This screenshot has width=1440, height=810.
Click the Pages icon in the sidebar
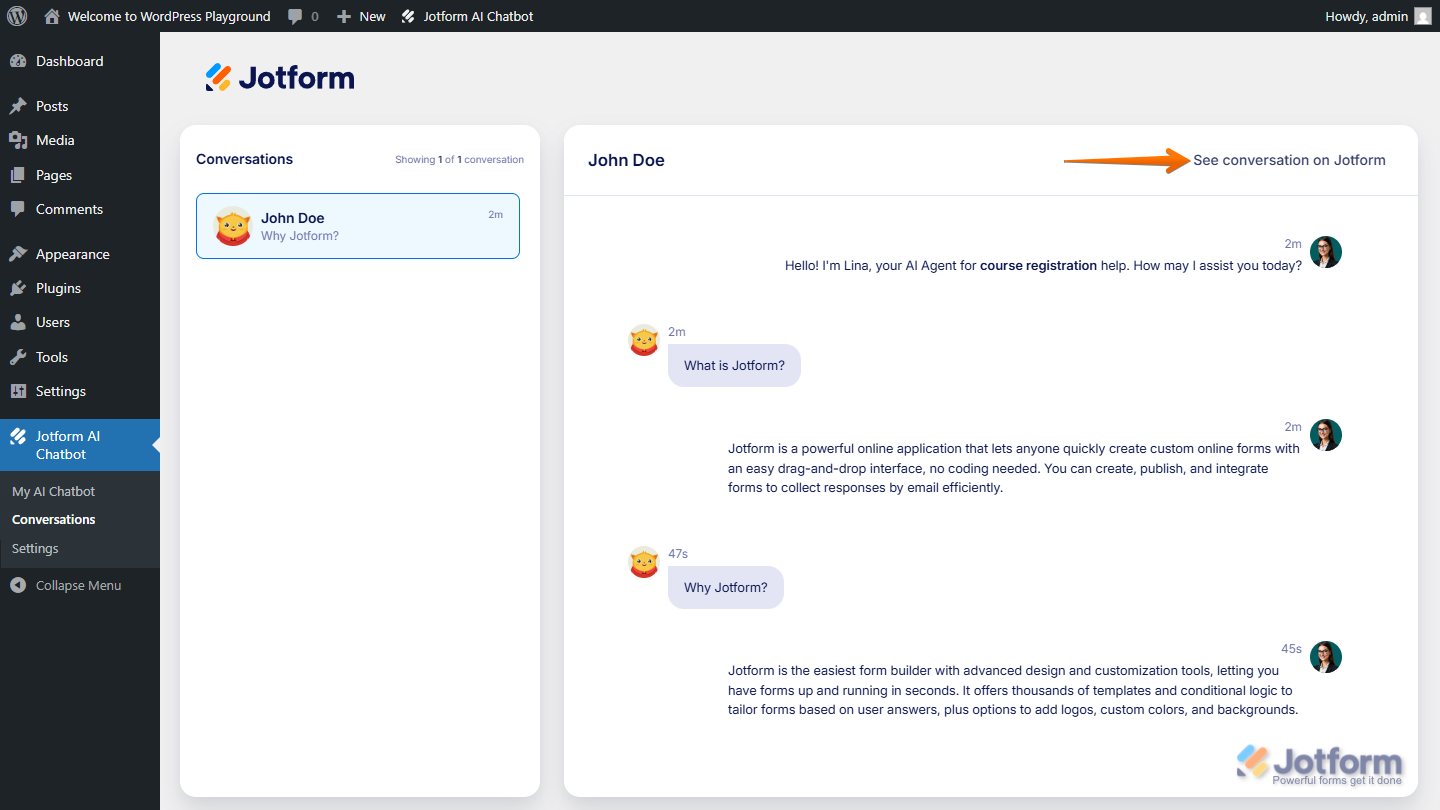click(18, 175)
